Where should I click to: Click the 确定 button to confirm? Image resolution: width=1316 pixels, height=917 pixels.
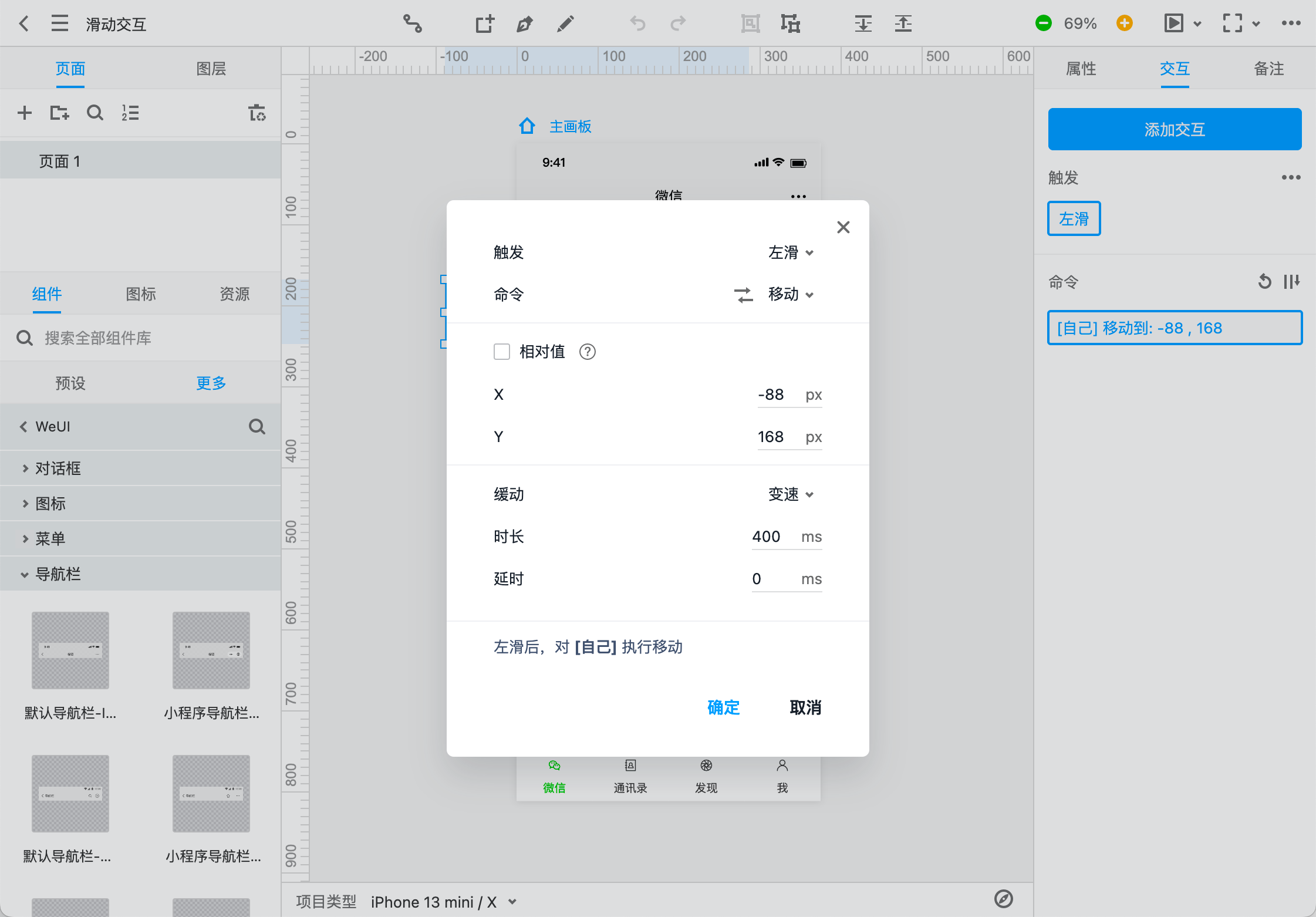(x=723, y=707)
